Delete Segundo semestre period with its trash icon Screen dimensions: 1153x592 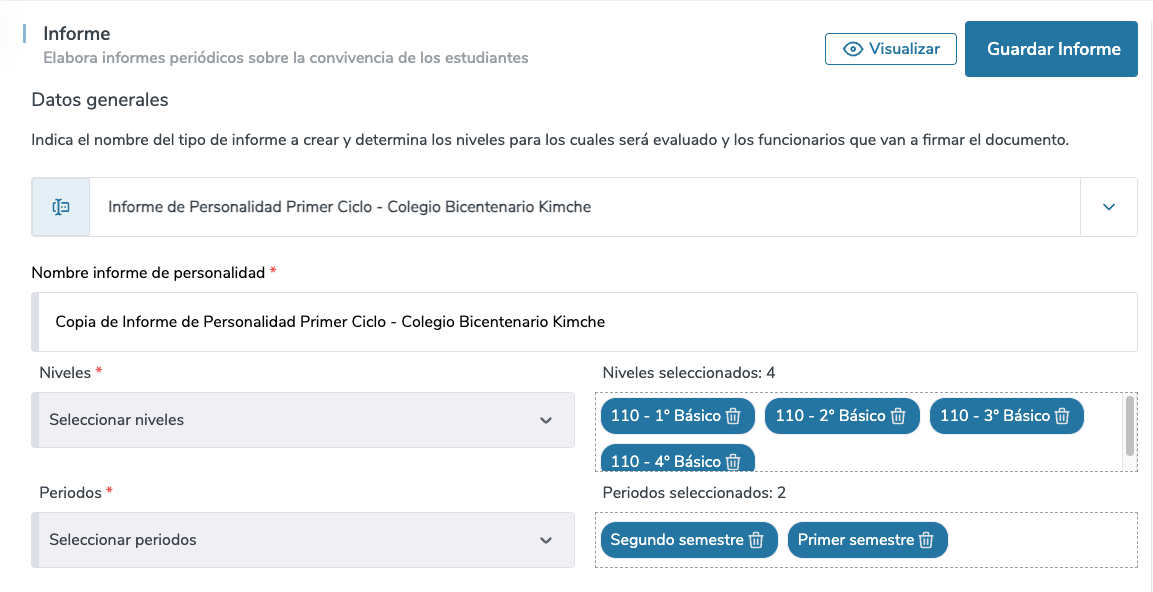pyautogui.click(x=756, y=540)
